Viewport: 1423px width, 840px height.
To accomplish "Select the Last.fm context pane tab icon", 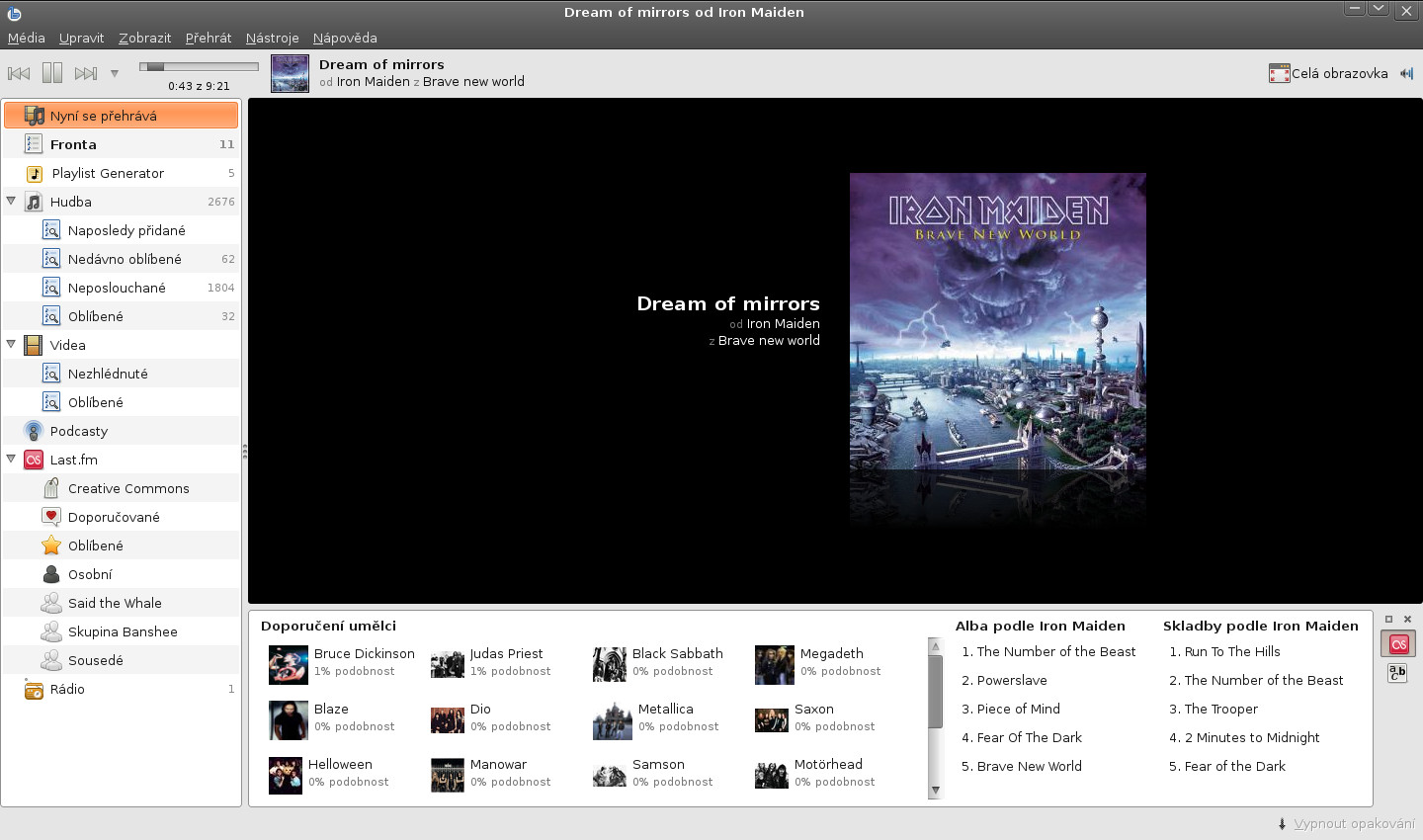I will click(1398, 644).
